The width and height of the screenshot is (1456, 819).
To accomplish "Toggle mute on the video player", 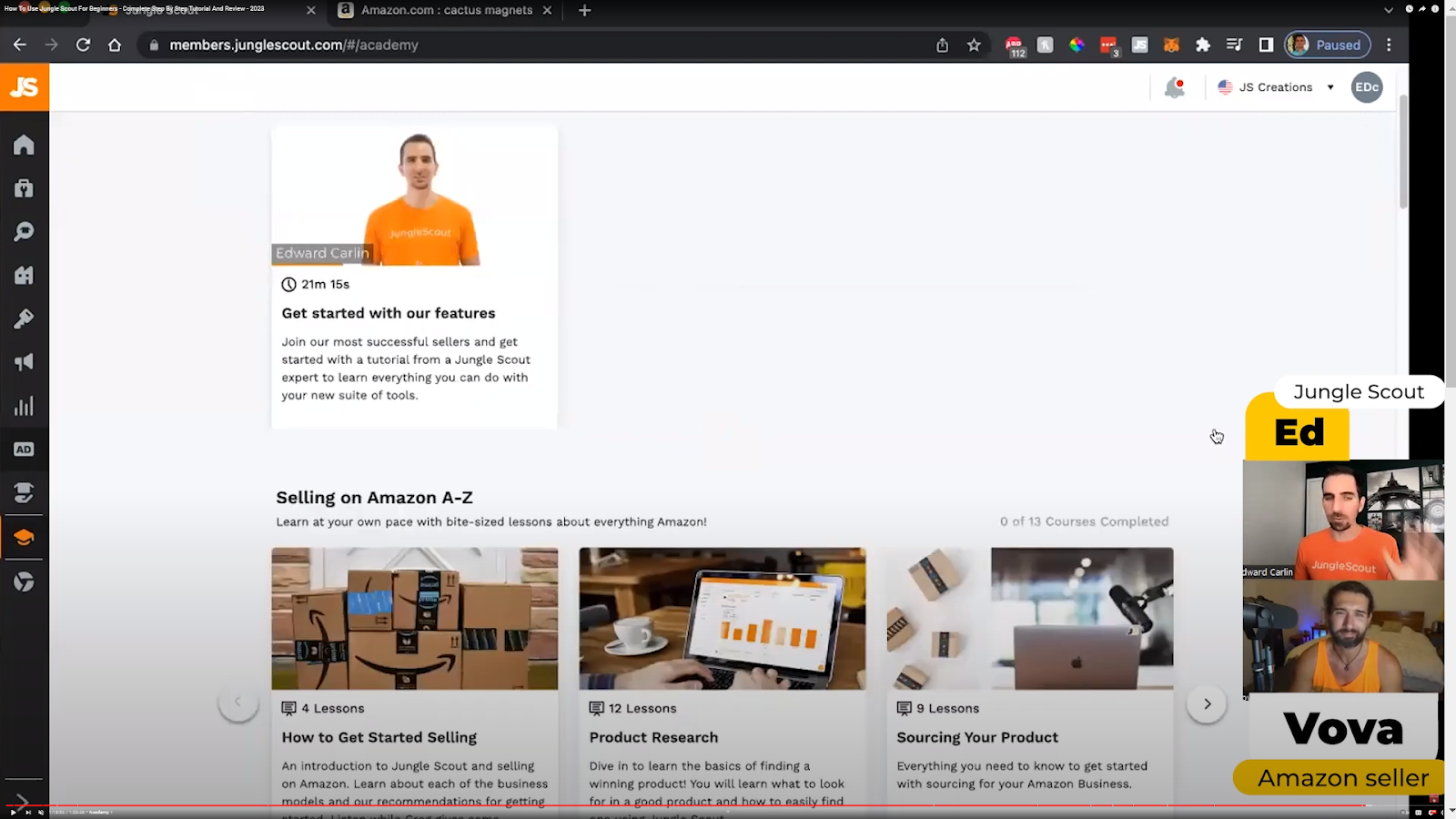I will pyautogui.click(x=41, y=812).
